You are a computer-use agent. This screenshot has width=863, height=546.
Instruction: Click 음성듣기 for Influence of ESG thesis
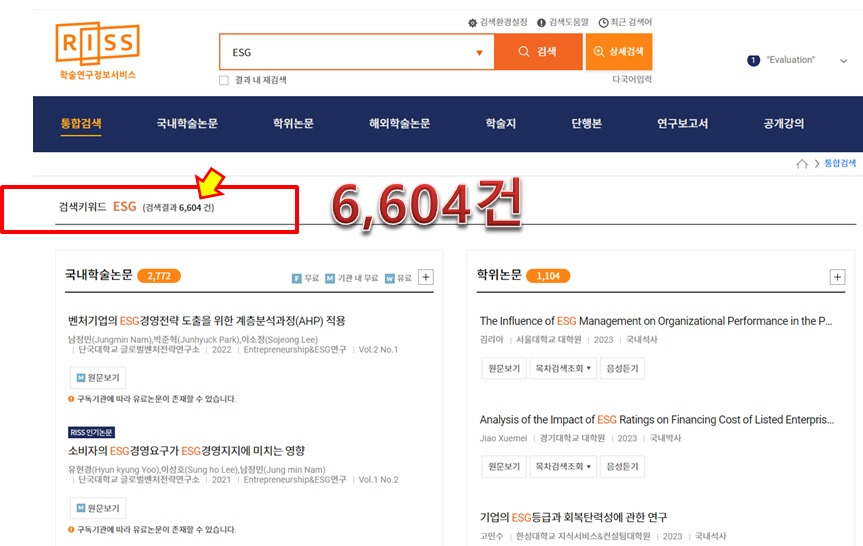(x=622, y=368)
